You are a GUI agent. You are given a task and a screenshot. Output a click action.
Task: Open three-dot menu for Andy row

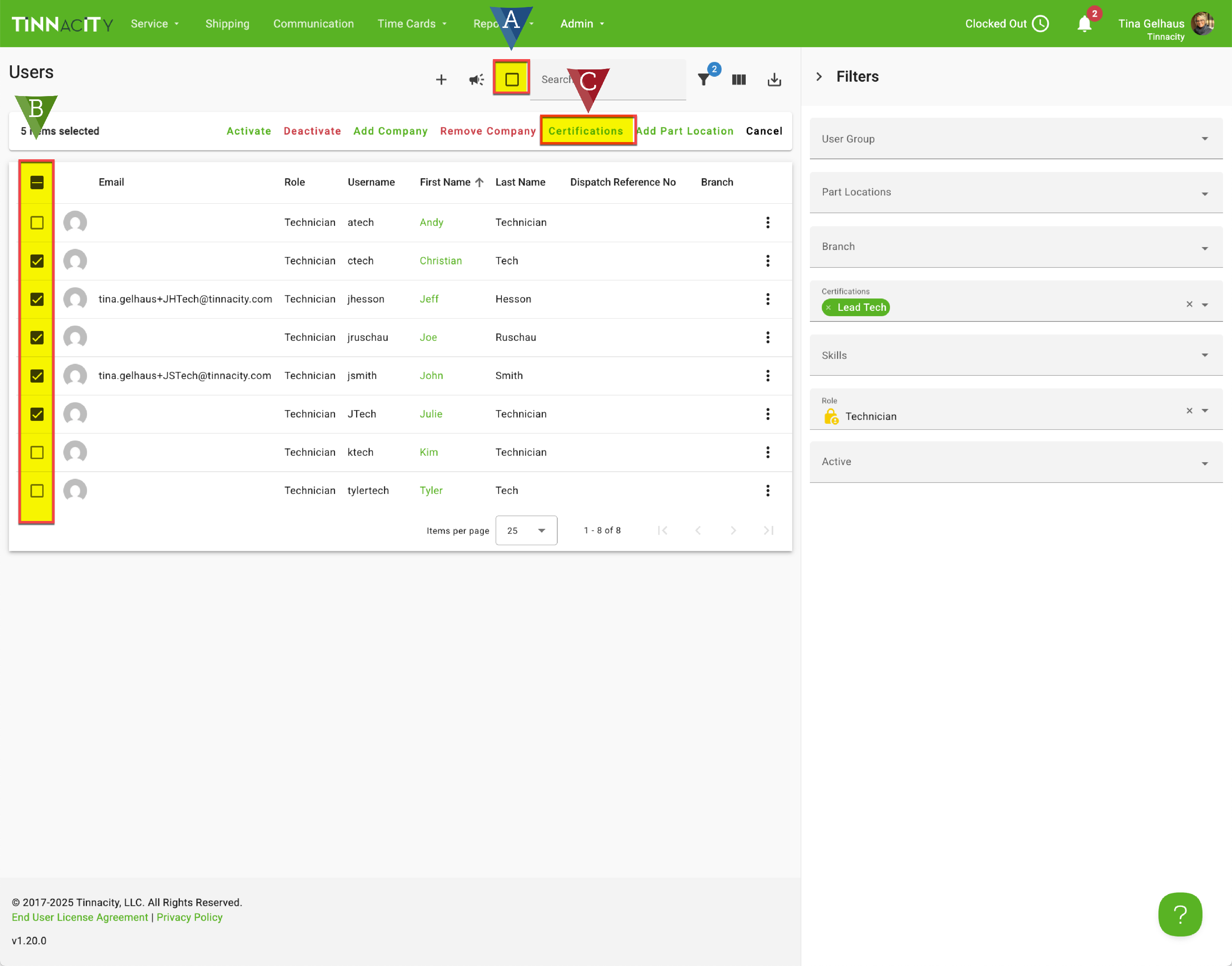click(x=768, y=222)
